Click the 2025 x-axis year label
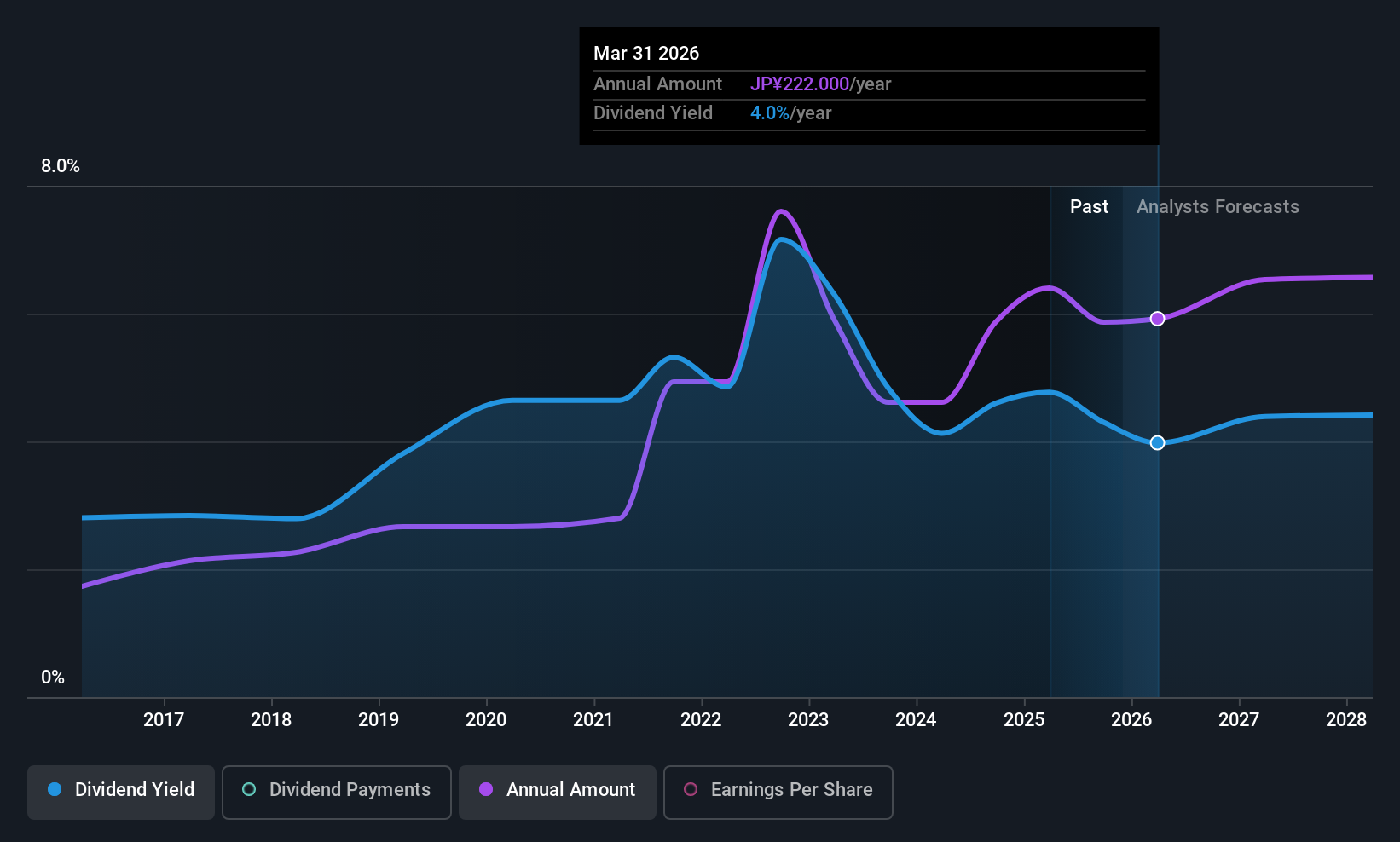This screenshot has width=1400, height=842. click(1024, 720)
